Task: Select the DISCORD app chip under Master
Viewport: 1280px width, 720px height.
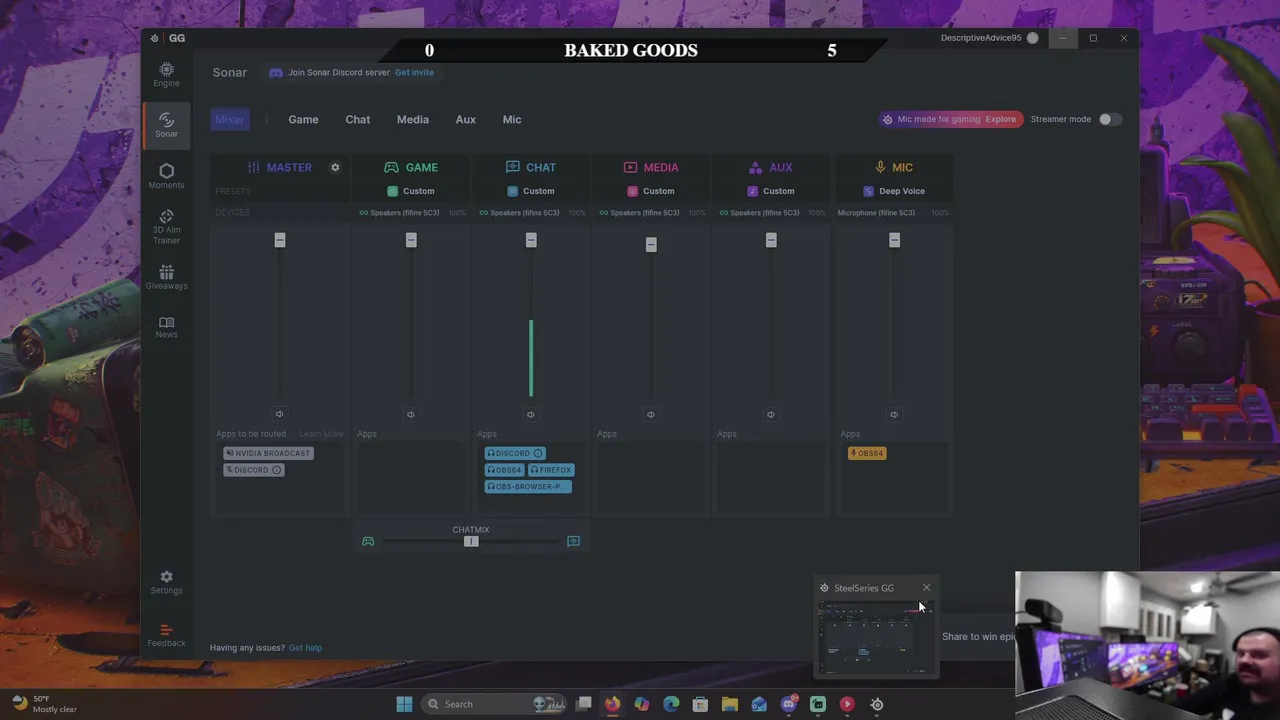Action: click(254, 470)
